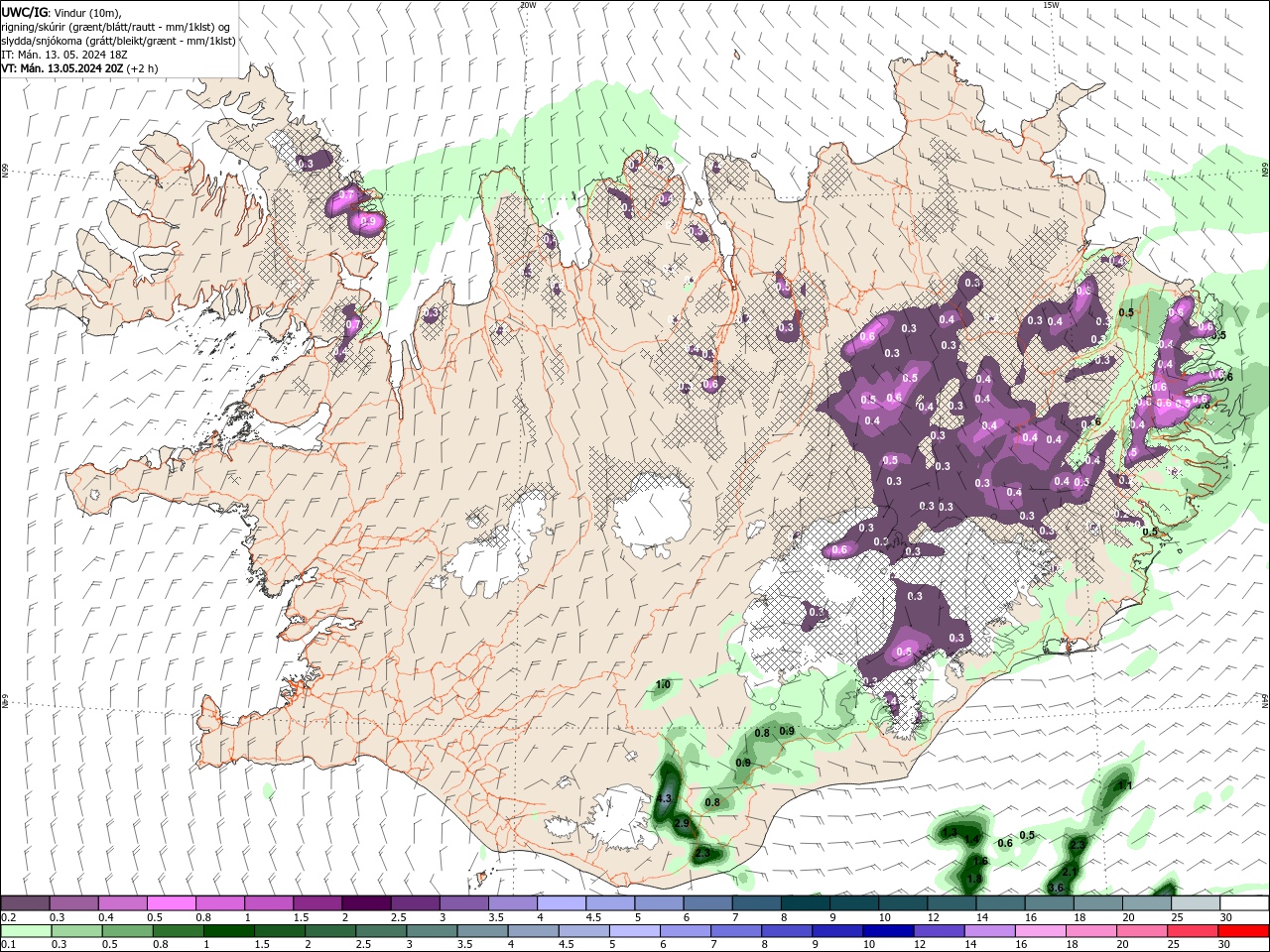Click the snow legend swatch starting at 0.2
The image size is (1270, 952).
coord(25,903)
